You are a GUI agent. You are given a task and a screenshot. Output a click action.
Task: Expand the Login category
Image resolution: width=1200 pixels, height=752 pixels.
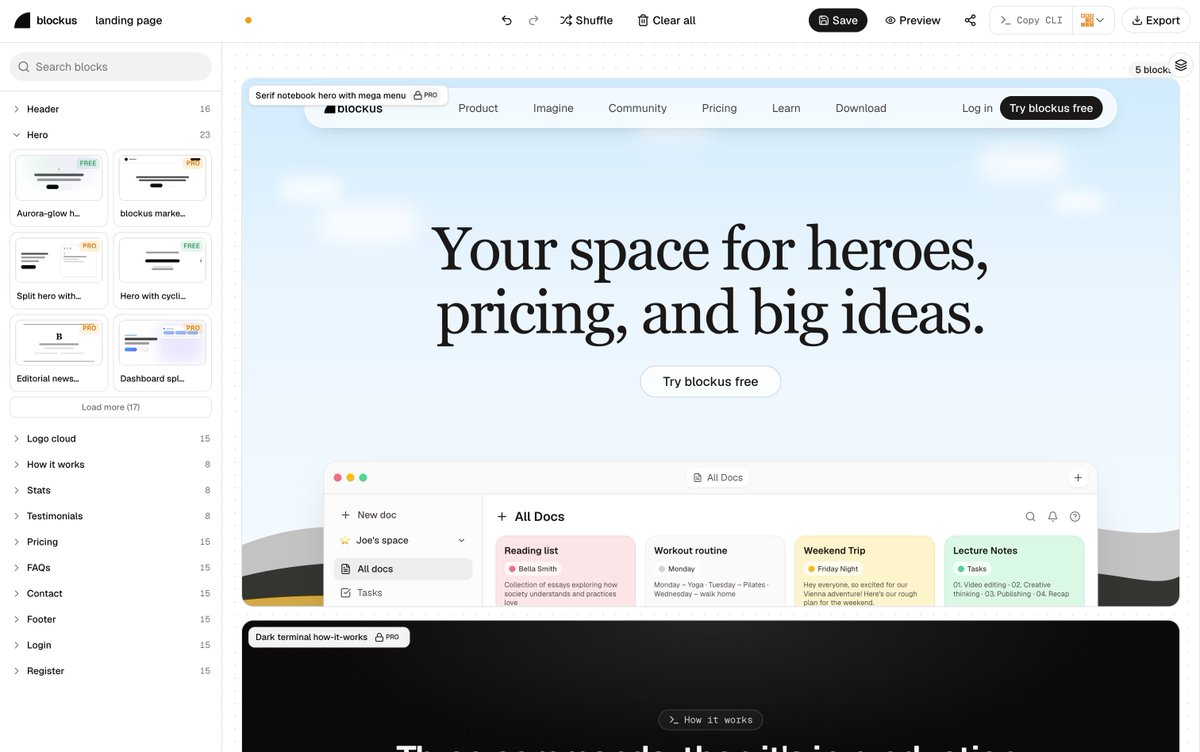coord(110,646)
